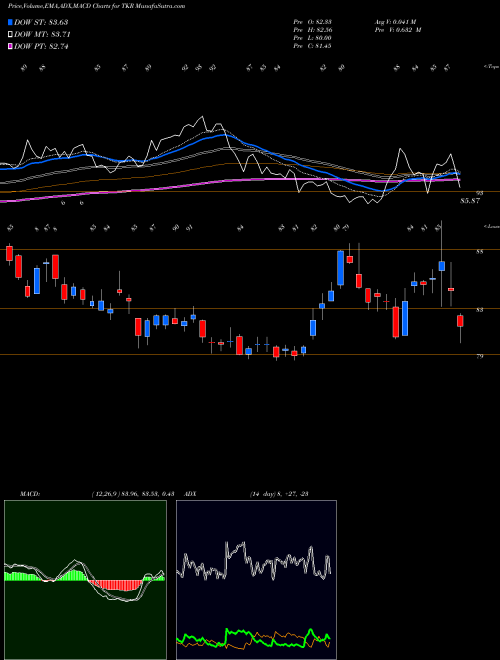The width and height of the screenshot is (500, 660).
Task: Click the ADX (14 day) parameter values
Action: click(279, 494)
